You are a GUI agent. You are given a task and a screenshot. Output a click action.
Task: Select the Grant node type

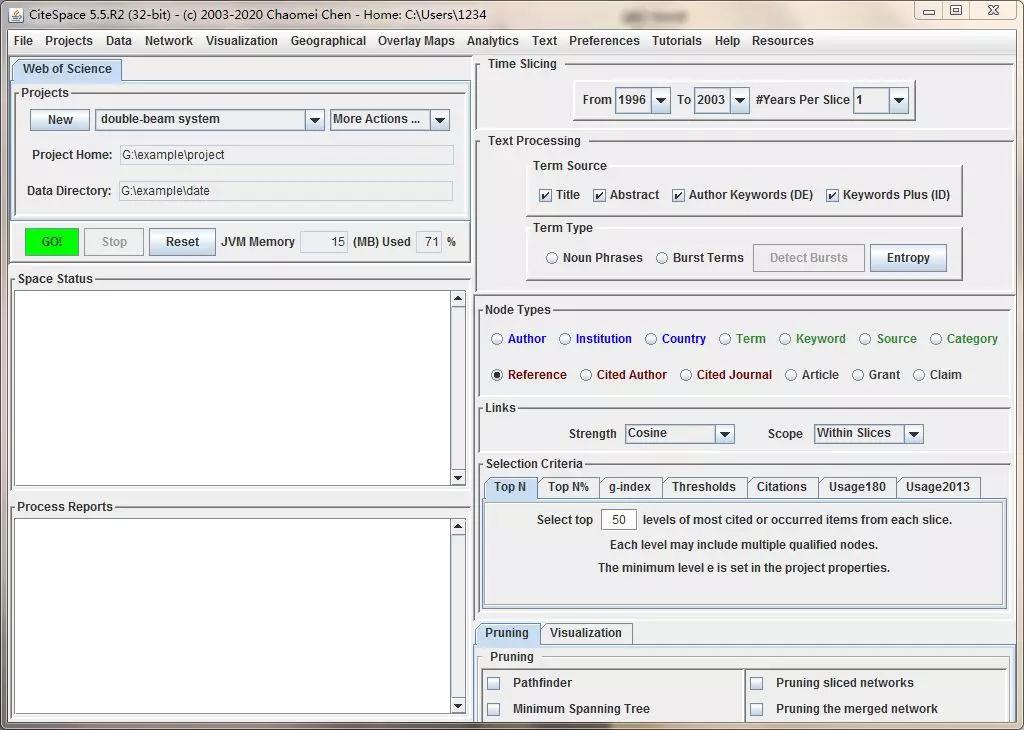click(x=858, y=375)
